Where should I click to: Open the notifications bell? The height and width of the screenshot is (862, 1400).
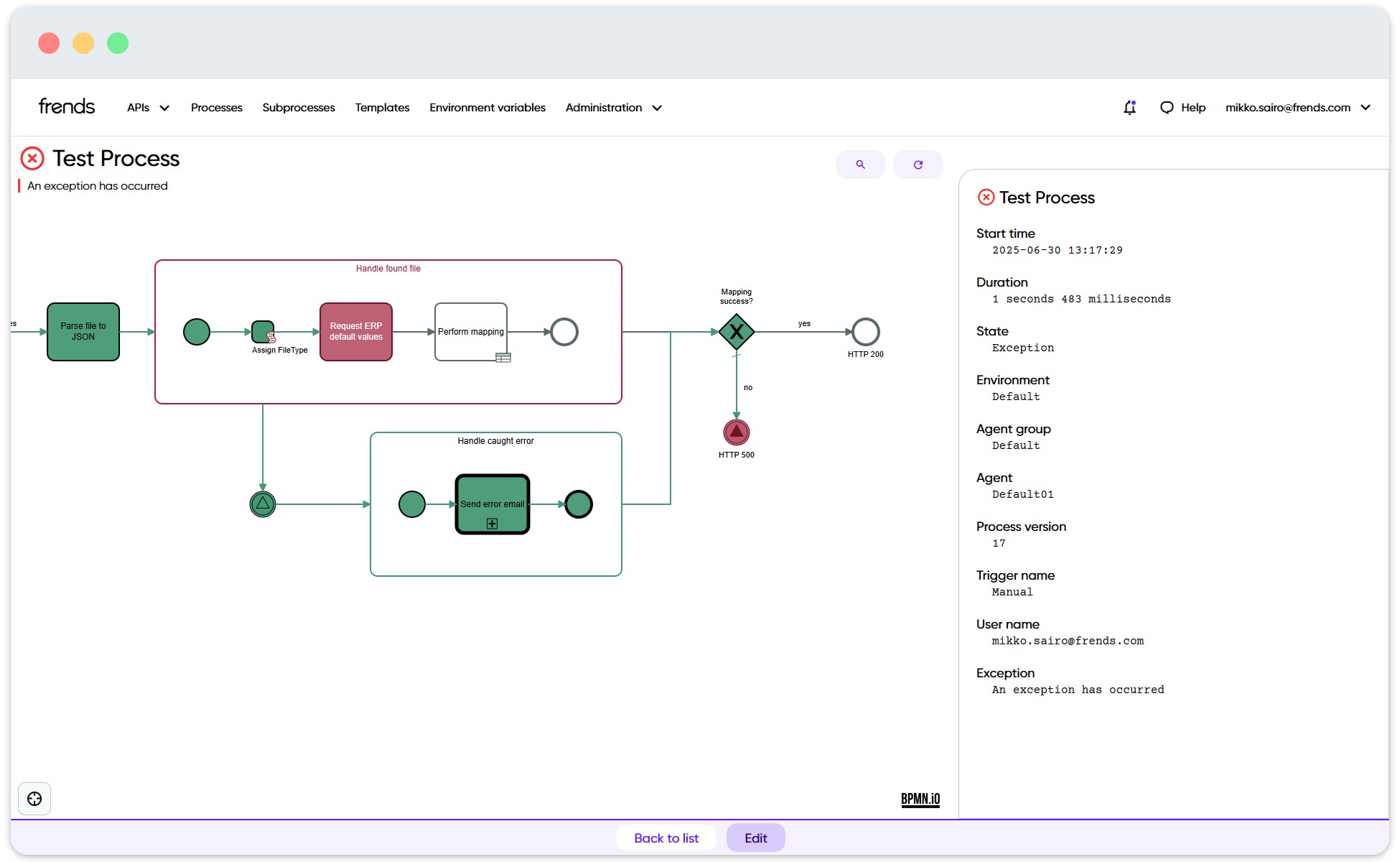[x=1129, y=108]
